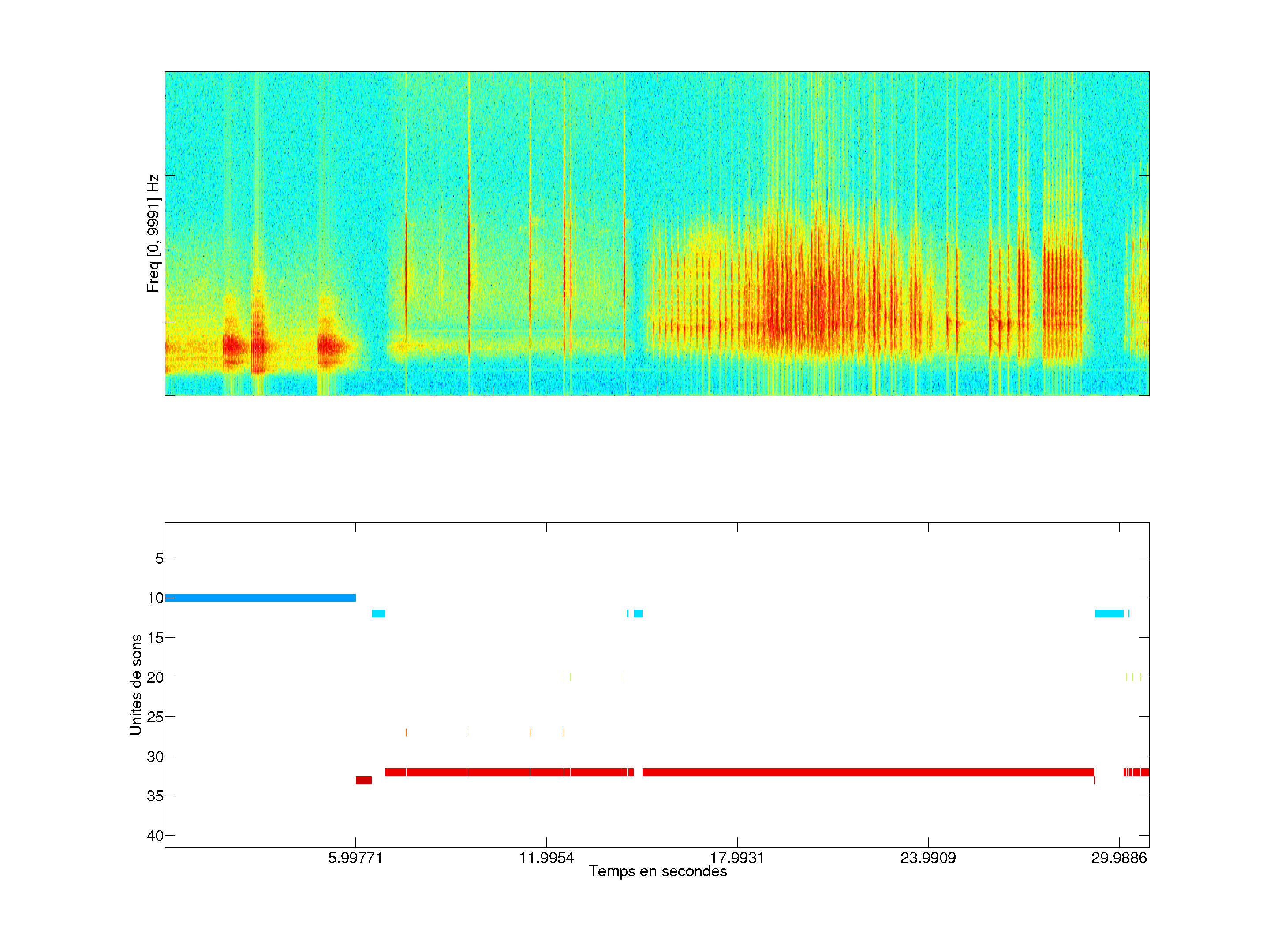Click the 23.9909 time tick label
Image resolution: width=1270 pixels, height=952 pixels.
(928, 858)
